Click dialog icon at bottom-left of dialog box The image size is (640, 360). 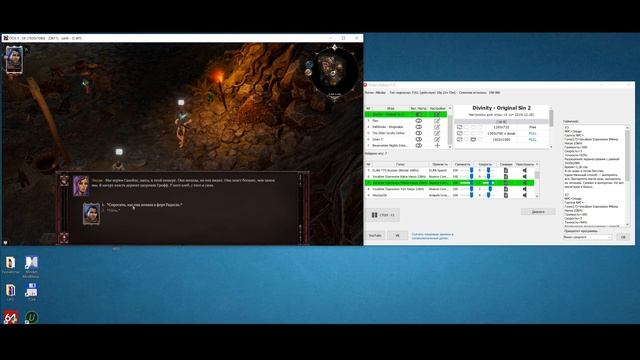pos(64,238)
